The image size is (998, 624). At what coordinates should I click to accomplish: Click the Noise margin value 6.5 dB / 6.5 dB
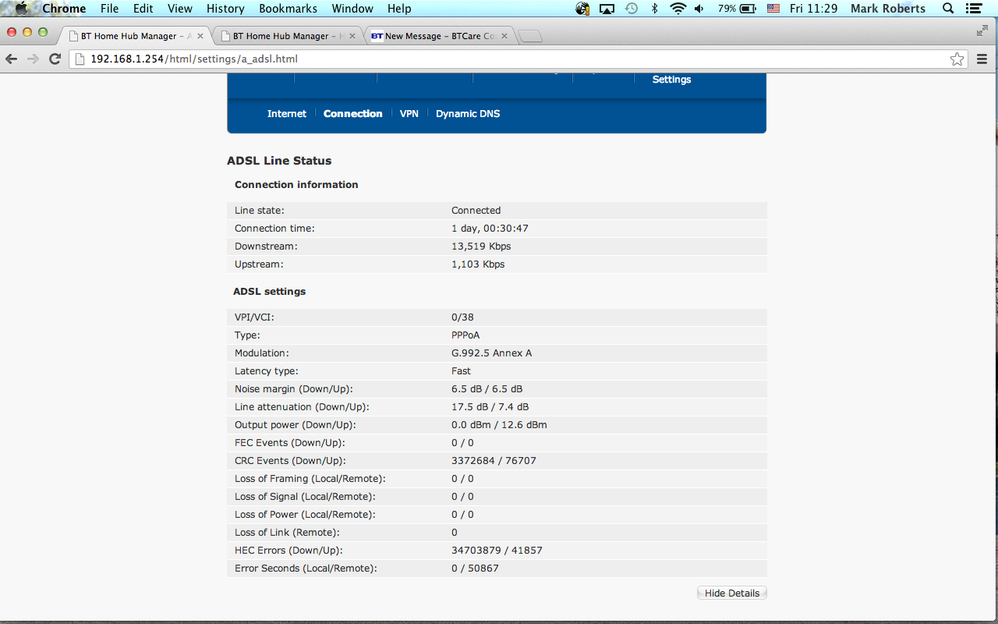tap(487, 389)
